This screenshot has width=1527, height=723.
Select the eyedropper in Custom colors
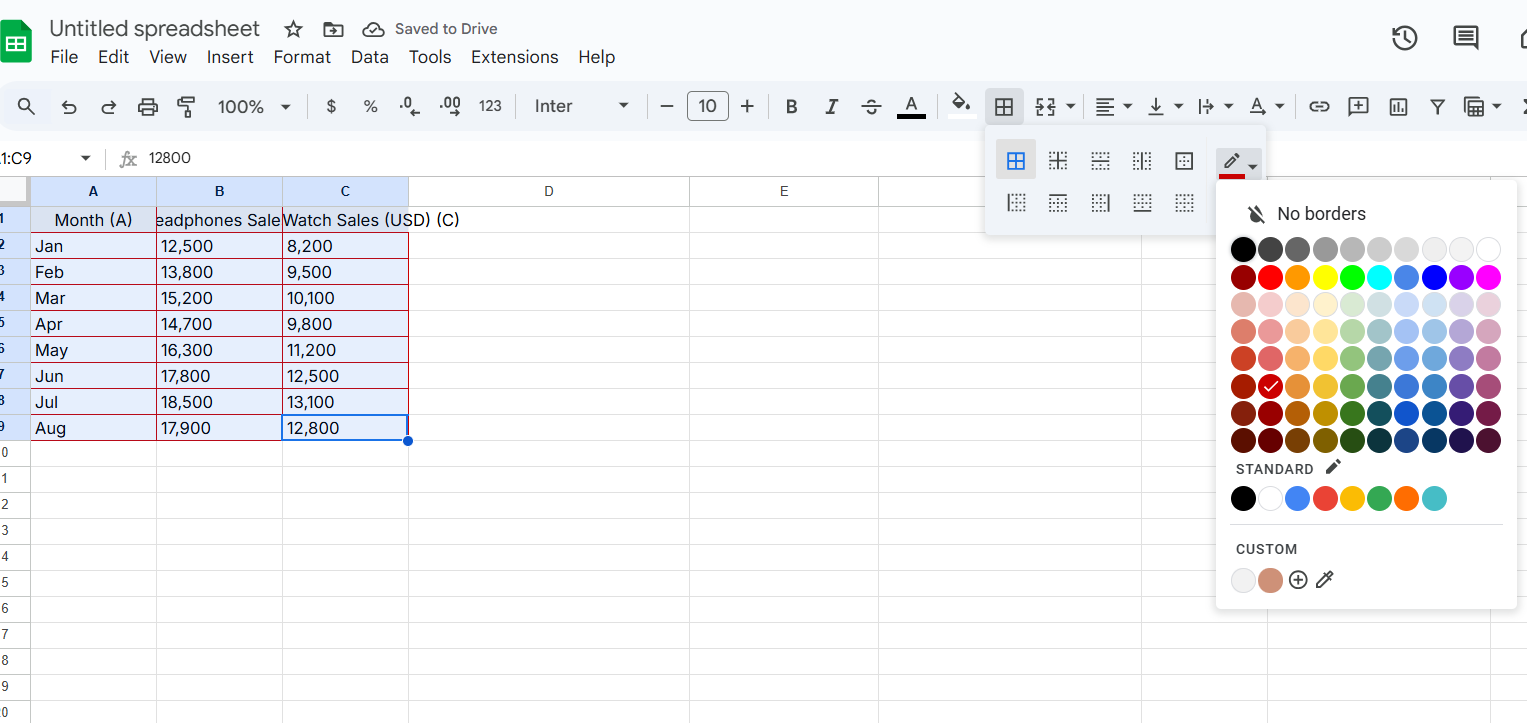coord(1325,580)
